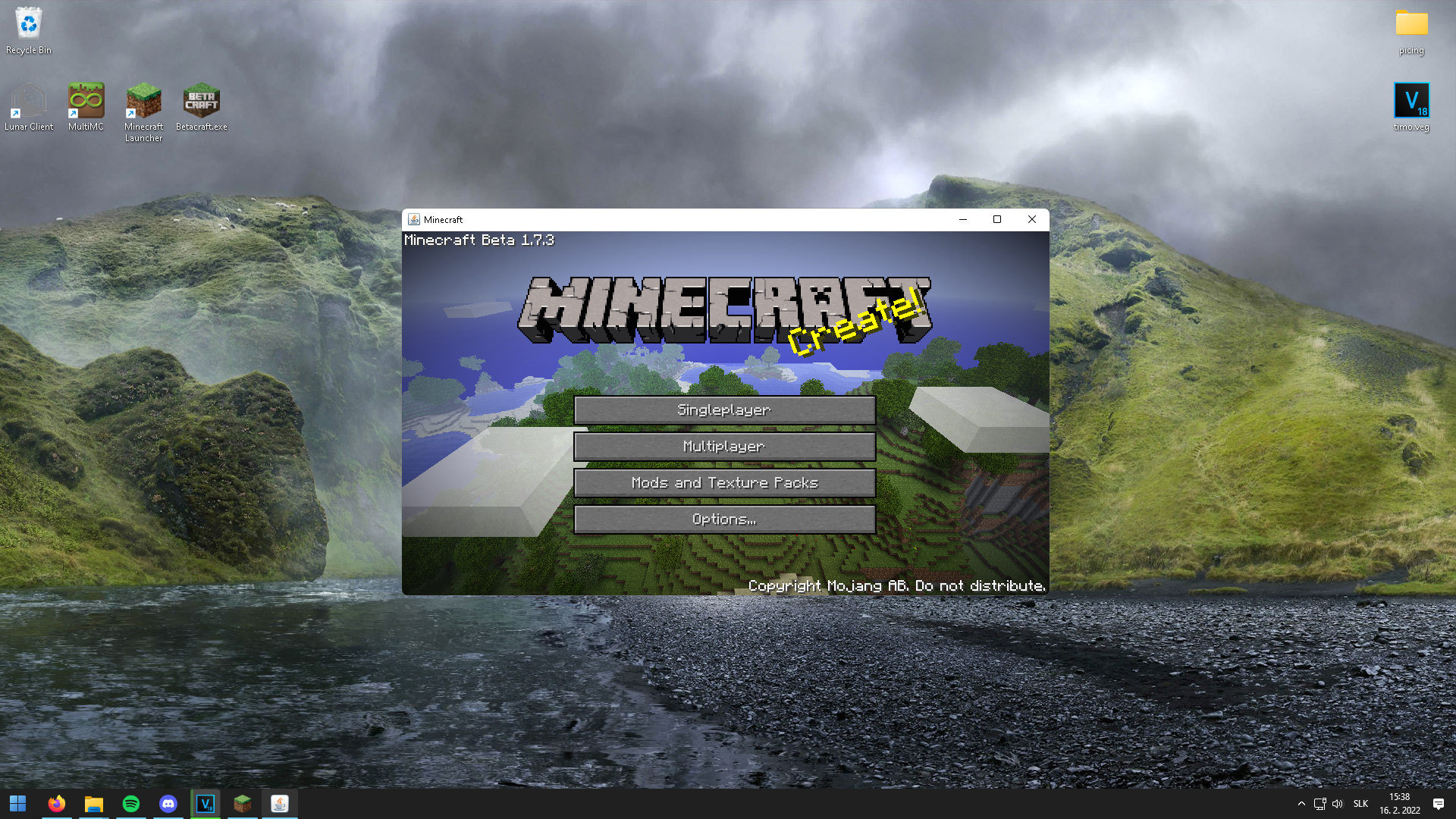The image size is (1456, 819).
Task: Select the picing folder on desktop
Action: 1410,32
